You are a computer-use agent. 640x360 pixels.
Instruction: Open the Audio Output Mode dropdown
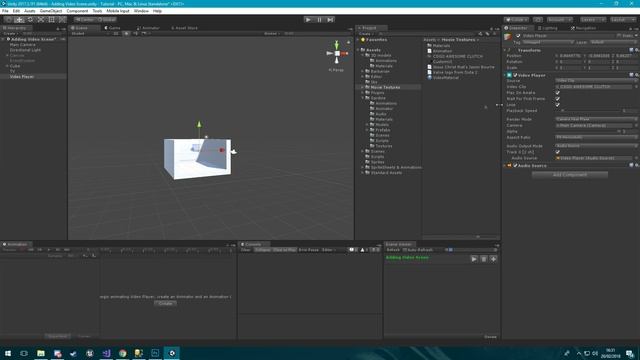pos(596,146)
